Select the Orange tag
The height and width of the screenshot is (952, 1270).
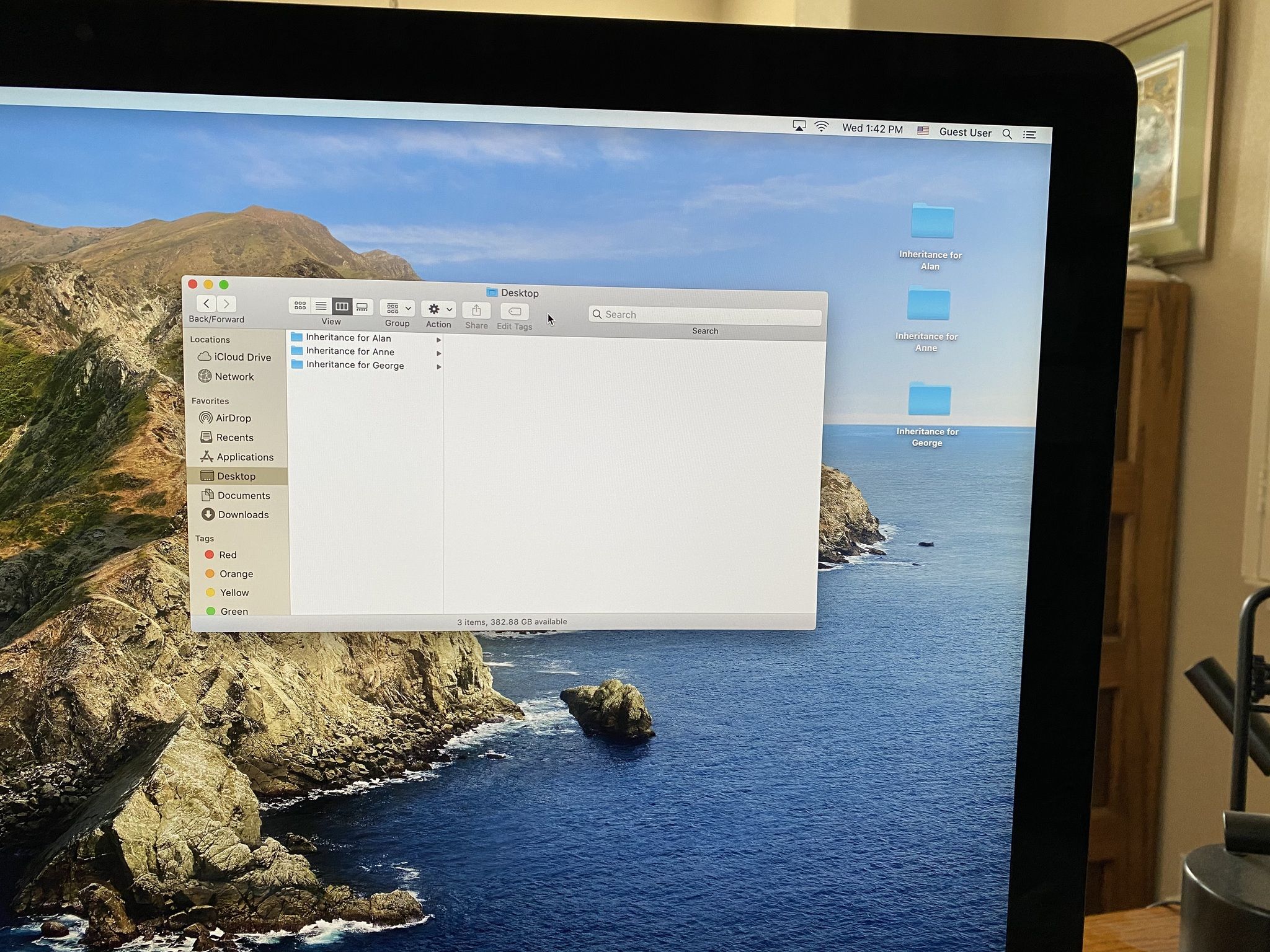coord(229,574)
